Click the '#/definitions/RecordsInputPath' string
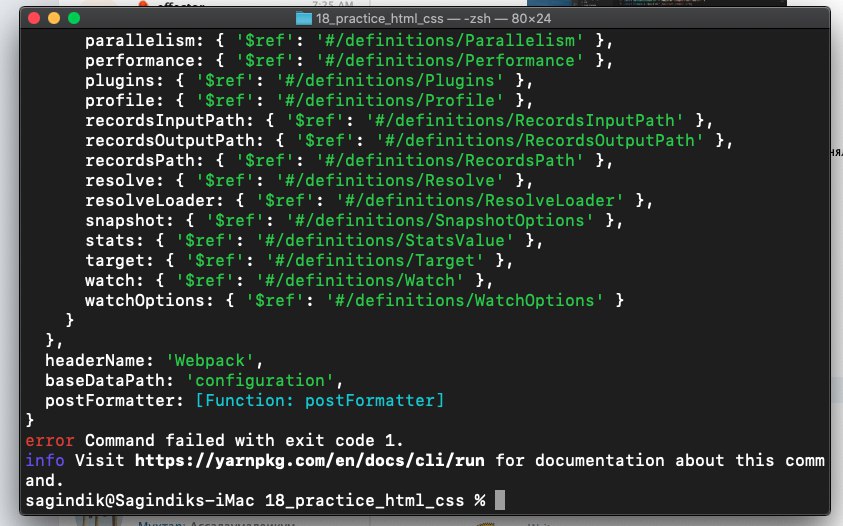 pos(525,120)
